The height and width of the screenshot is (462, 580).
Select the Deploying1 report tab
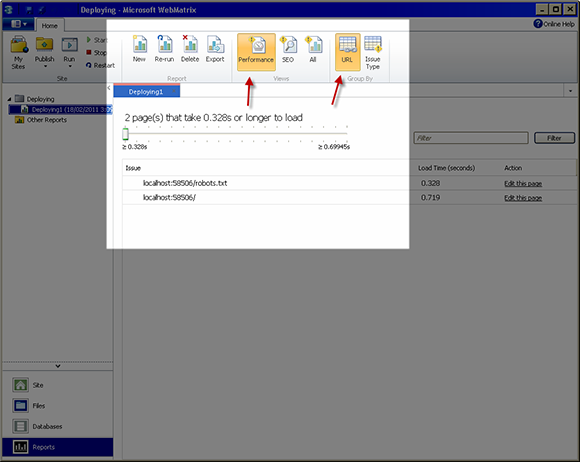(x=146, y=91)
